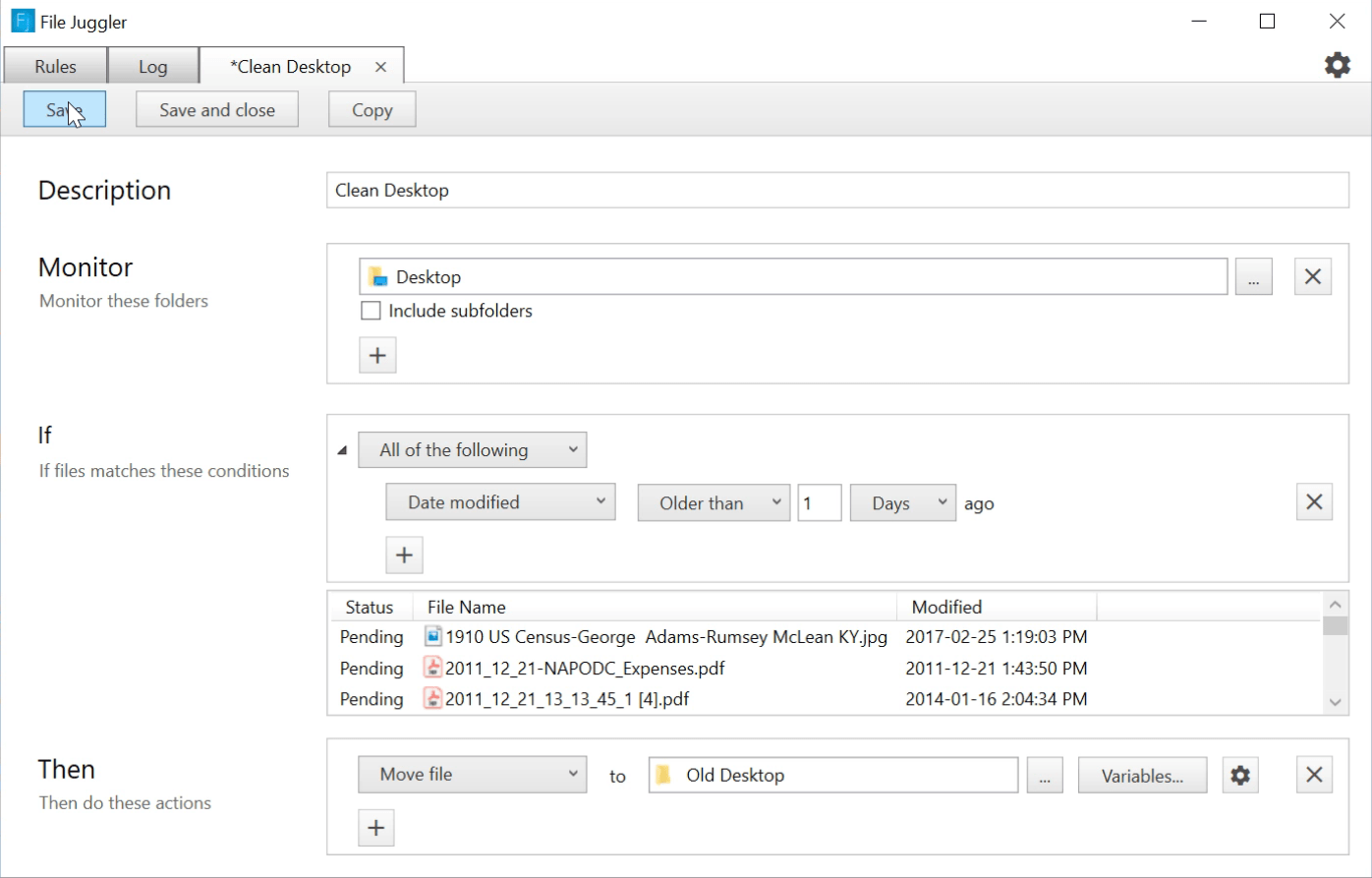
Task: Add another folder to monitor
Action: 377,355
